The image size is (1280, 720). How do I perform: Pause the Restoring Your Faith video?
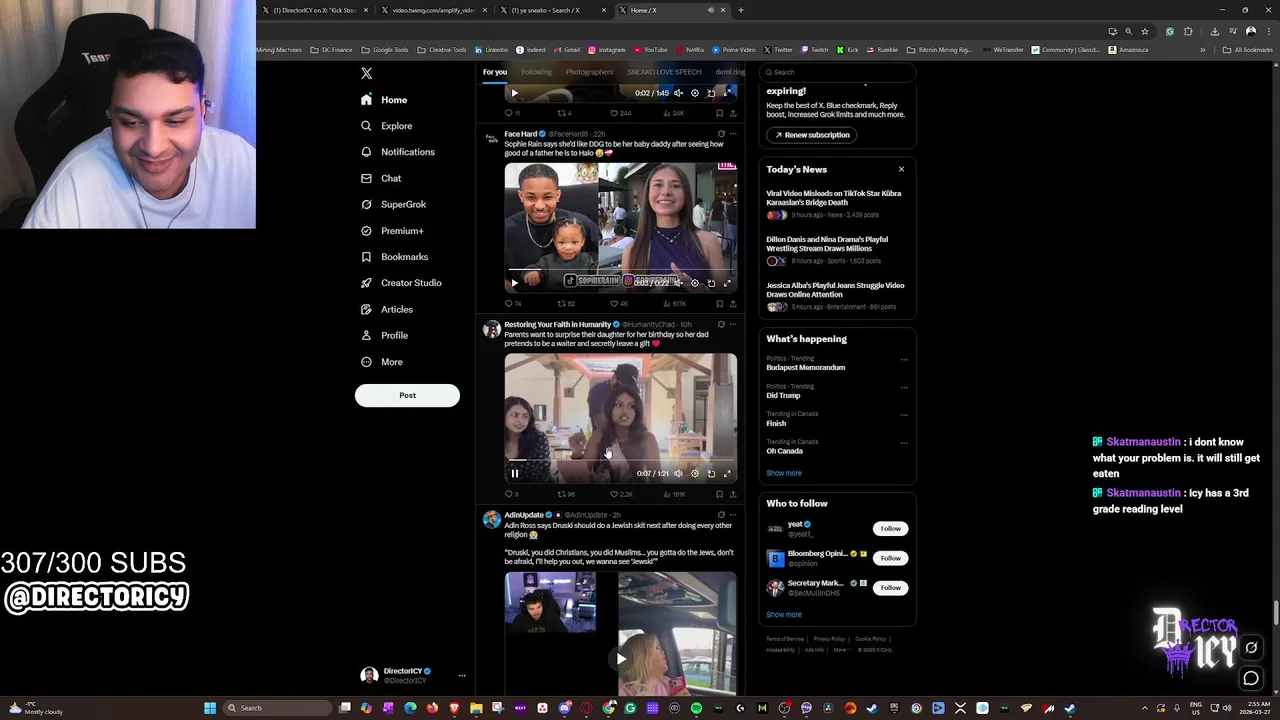515,474
